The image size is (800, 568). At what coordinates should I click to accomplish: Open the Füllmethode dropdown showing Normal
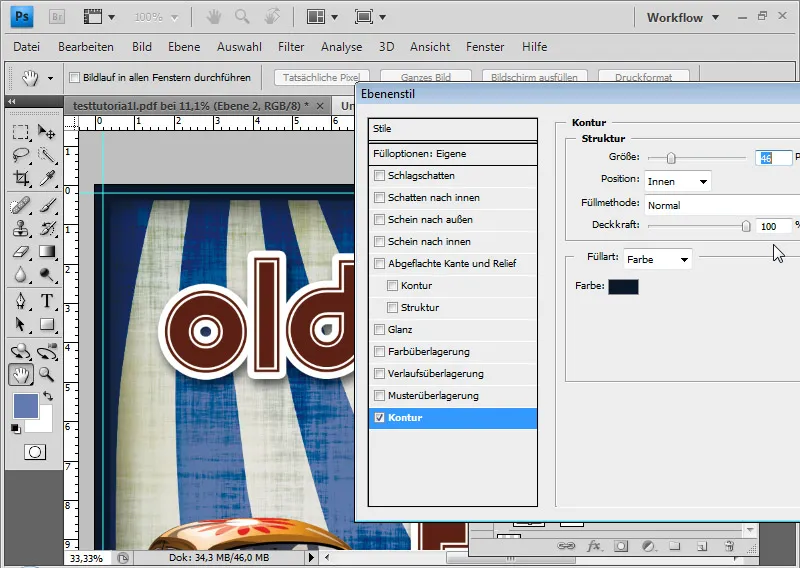[722, 205]
